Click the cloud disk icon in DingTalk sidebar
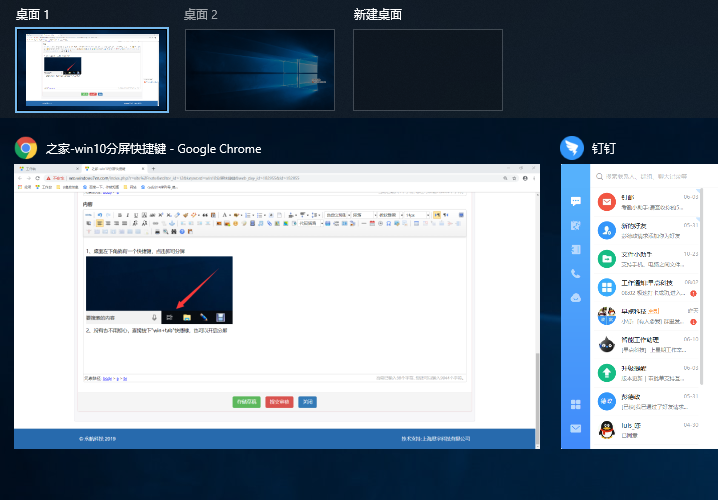This screenshot has height=500, width=718. pyautogui.click(x=576, y=297)
